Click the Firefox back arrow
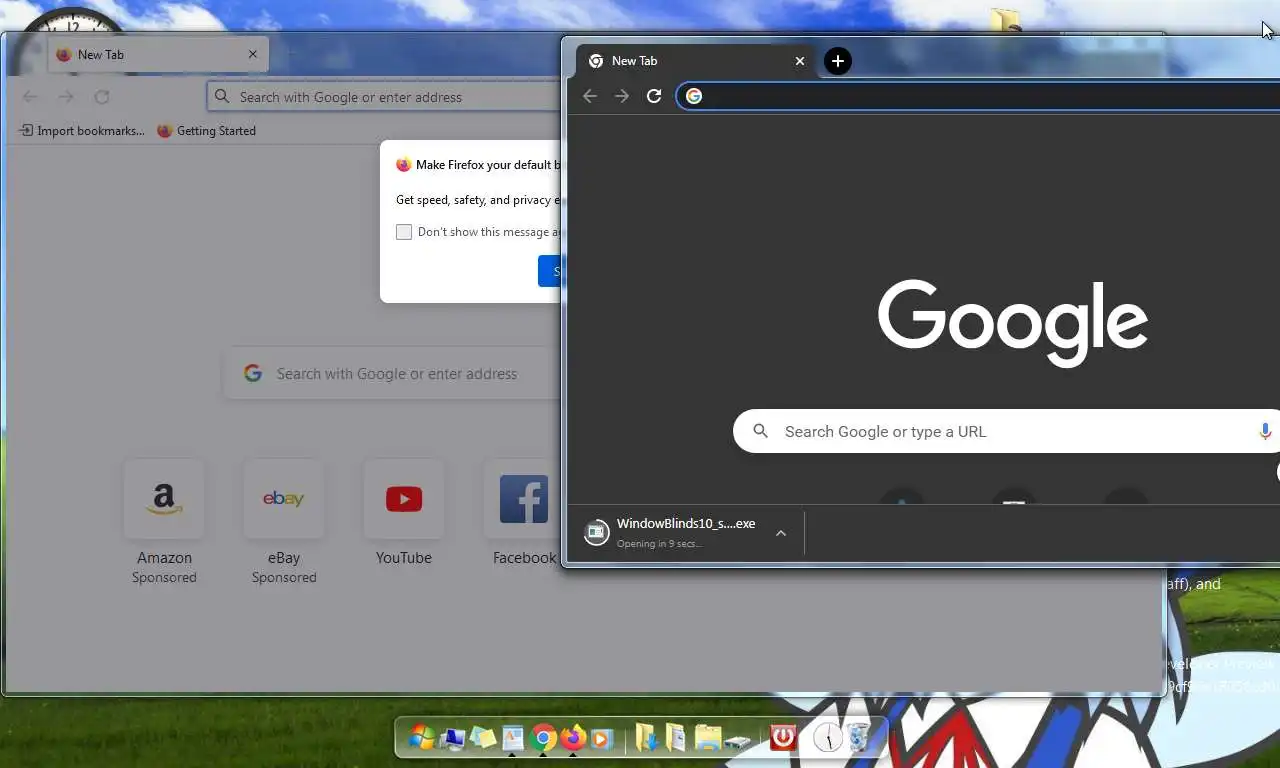 pos(30,97)
